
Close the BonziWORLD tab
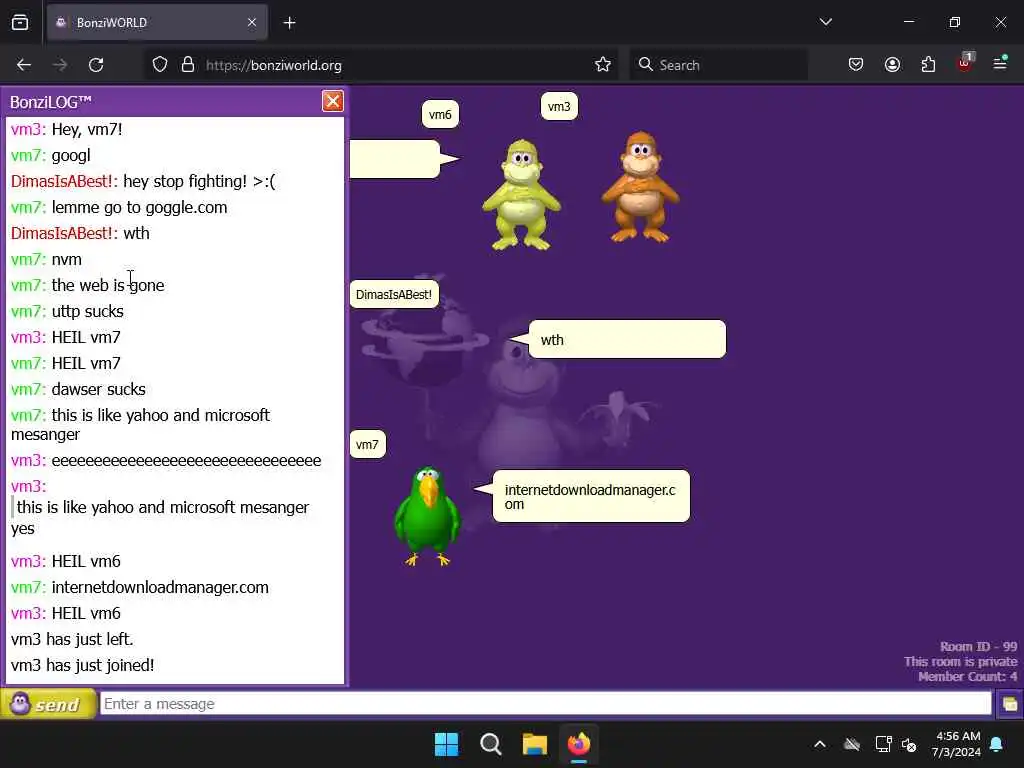coord(252,23)
